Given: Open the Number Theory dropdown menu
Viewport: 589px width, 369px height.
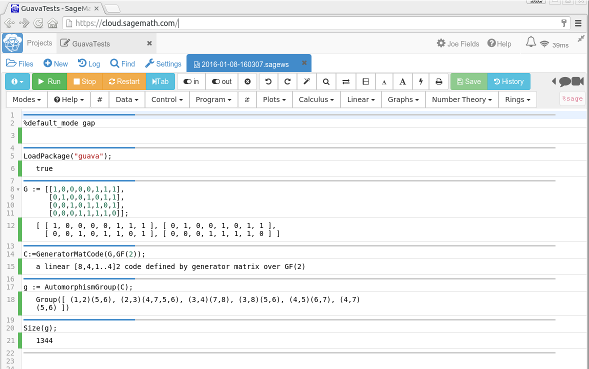Looking at the screenshot, I should coord(462,100).
